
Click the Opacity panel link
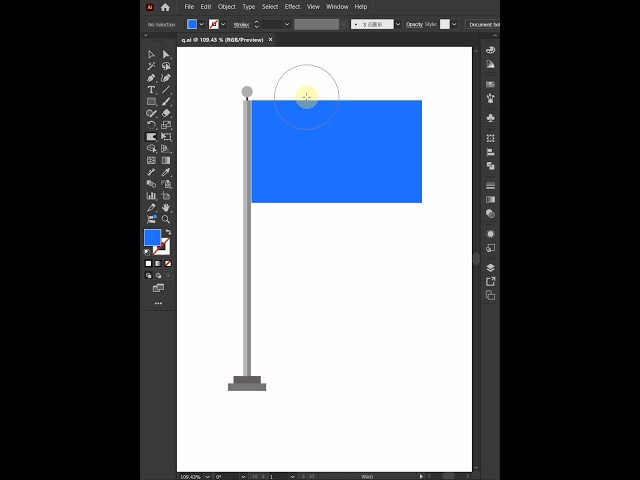click(x=414, y=24)
